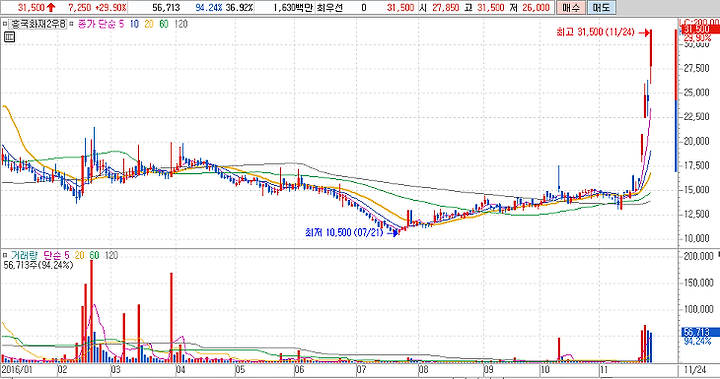Select the 20-day price moving average label
This screenshot has width=720, height=379.
[x=149, y=24]
